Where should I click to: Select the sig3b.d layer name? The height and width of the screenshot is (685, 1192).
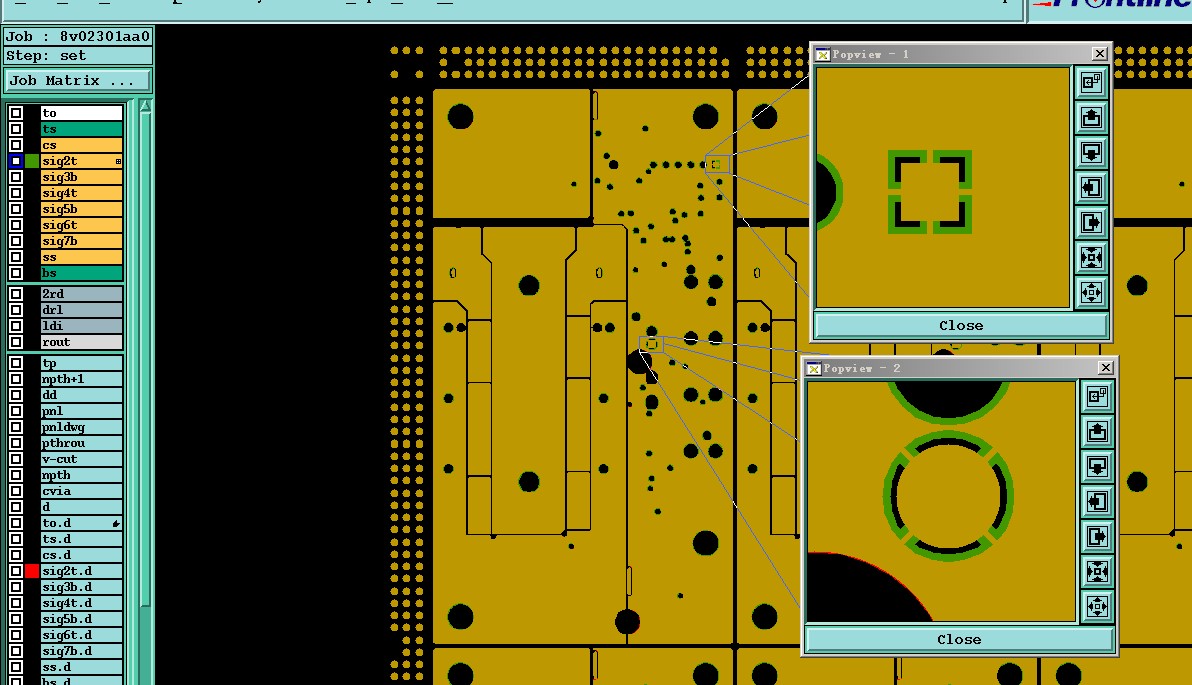pos(81,586)
